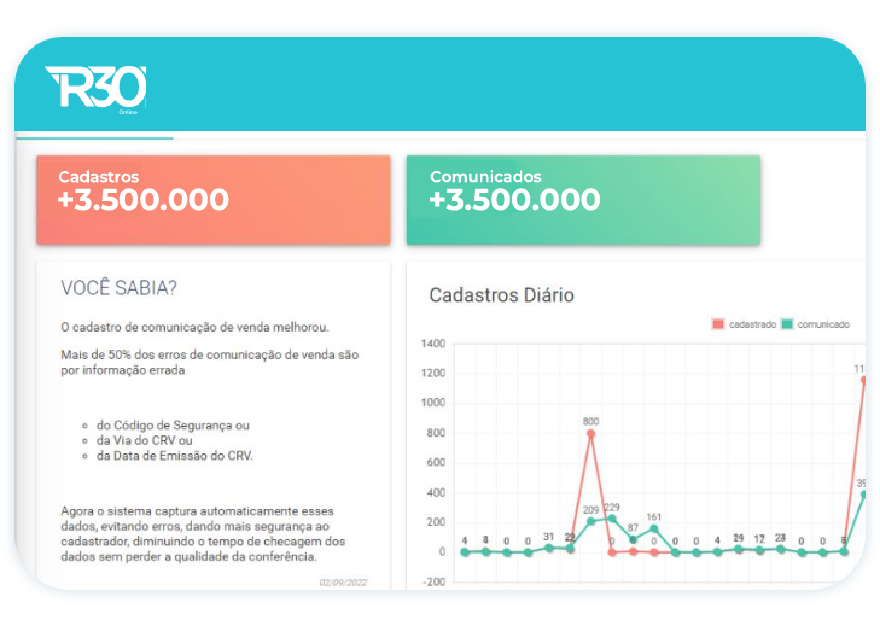Click the bullet 'da Data de Emissão do CRV.'
Screen dimensions: 880x627
coord(175,456)
